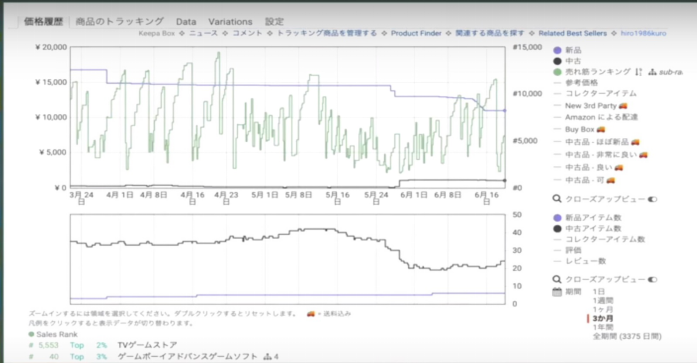
Task: Click the TVゲームストア category rank row
Action: click(103, 345)
